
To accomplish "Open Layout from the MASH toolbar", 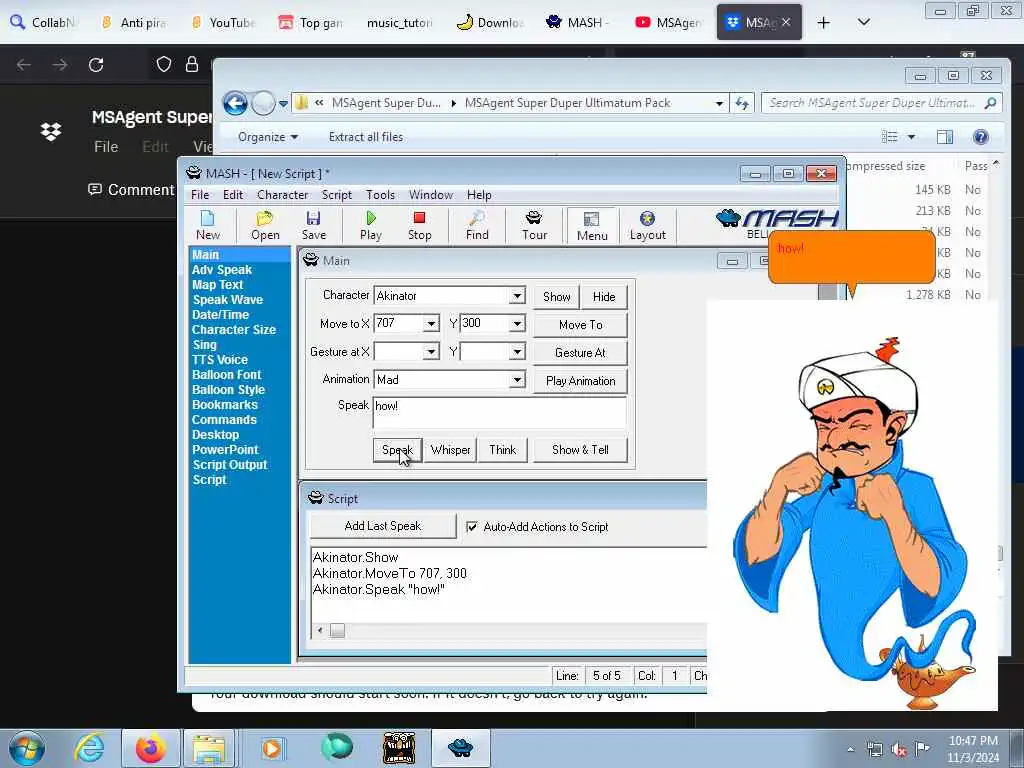I will click(647, 225).
